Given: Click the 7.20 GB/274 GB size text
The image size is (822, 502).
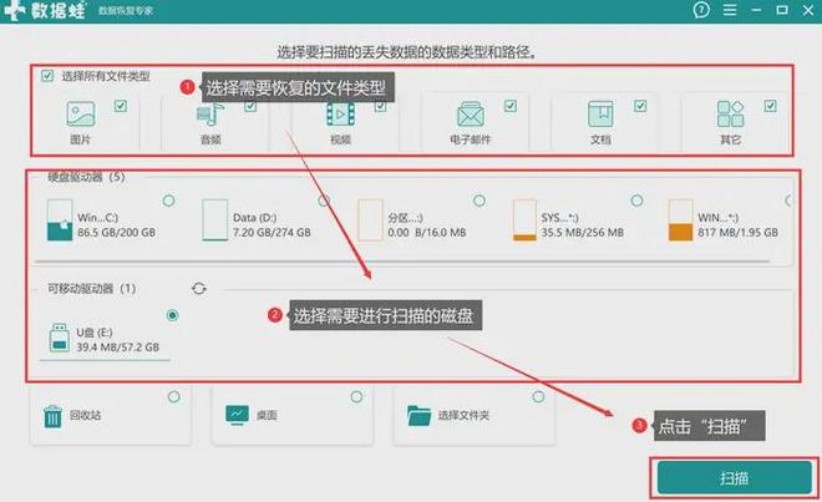Looking at the screenshot, I should (x=272, y=232).
